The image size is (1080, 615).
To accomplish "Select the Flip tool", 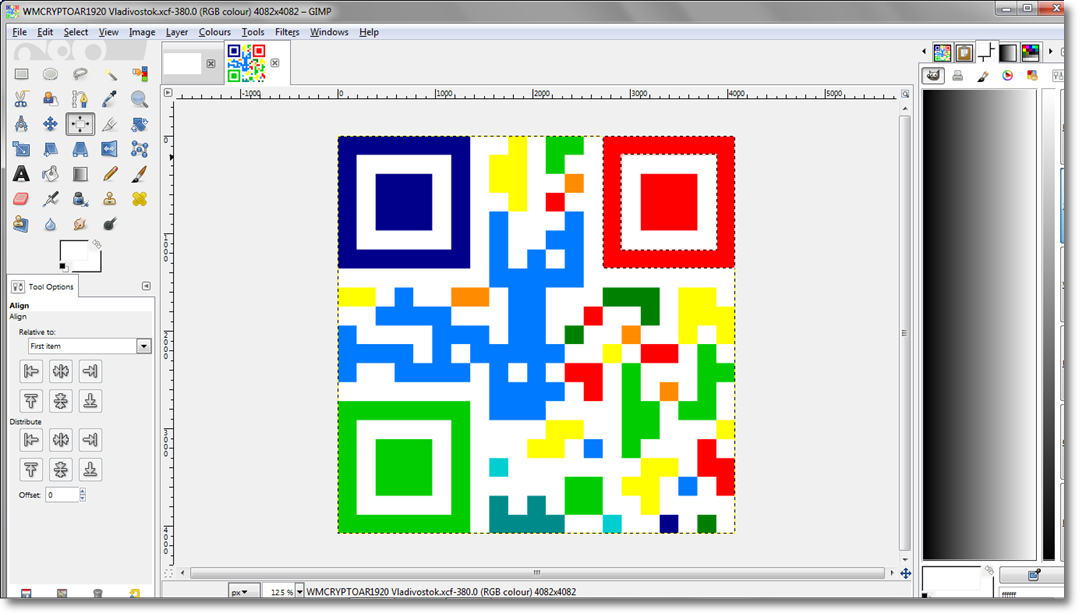I will click(110, 149).
